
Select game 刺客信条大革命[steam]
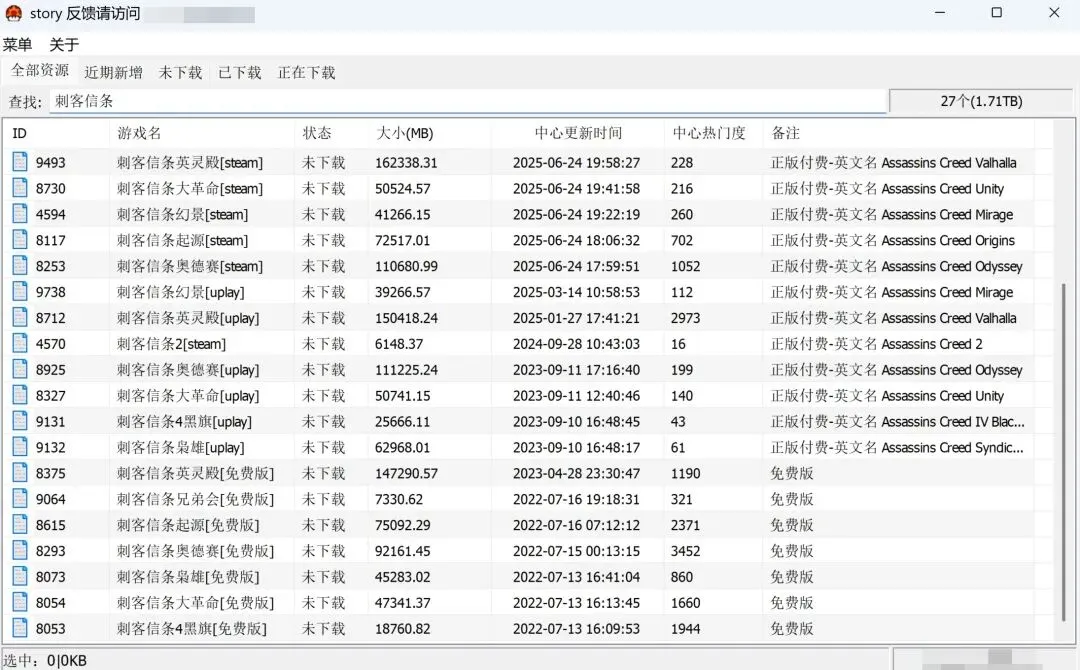(189, 189)
